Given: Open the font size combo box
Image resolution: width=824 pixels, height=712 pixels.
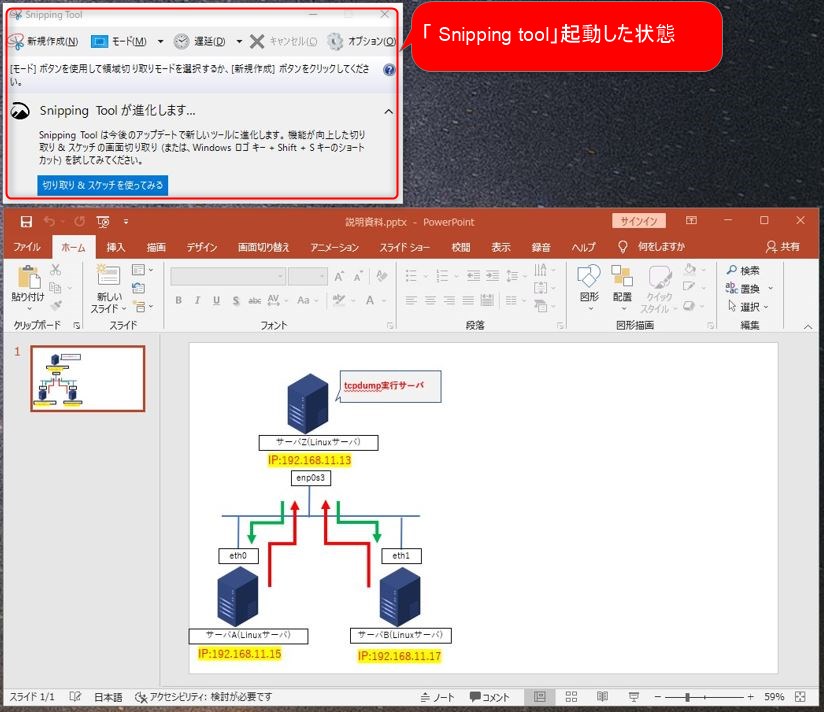Looking at the screenshot, I should point(307,276).
